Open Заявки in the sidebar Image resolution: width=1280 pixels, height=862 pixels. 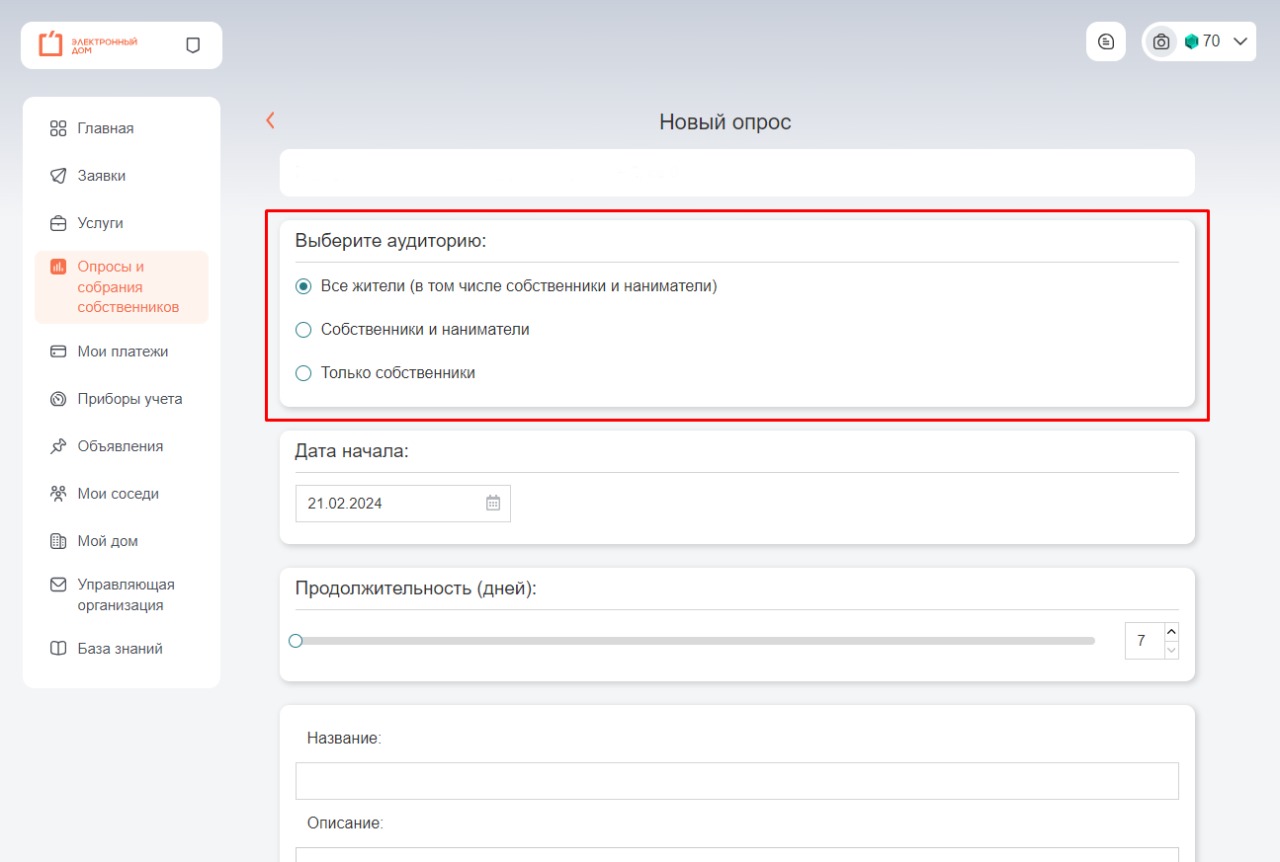(x=101, y=176)
